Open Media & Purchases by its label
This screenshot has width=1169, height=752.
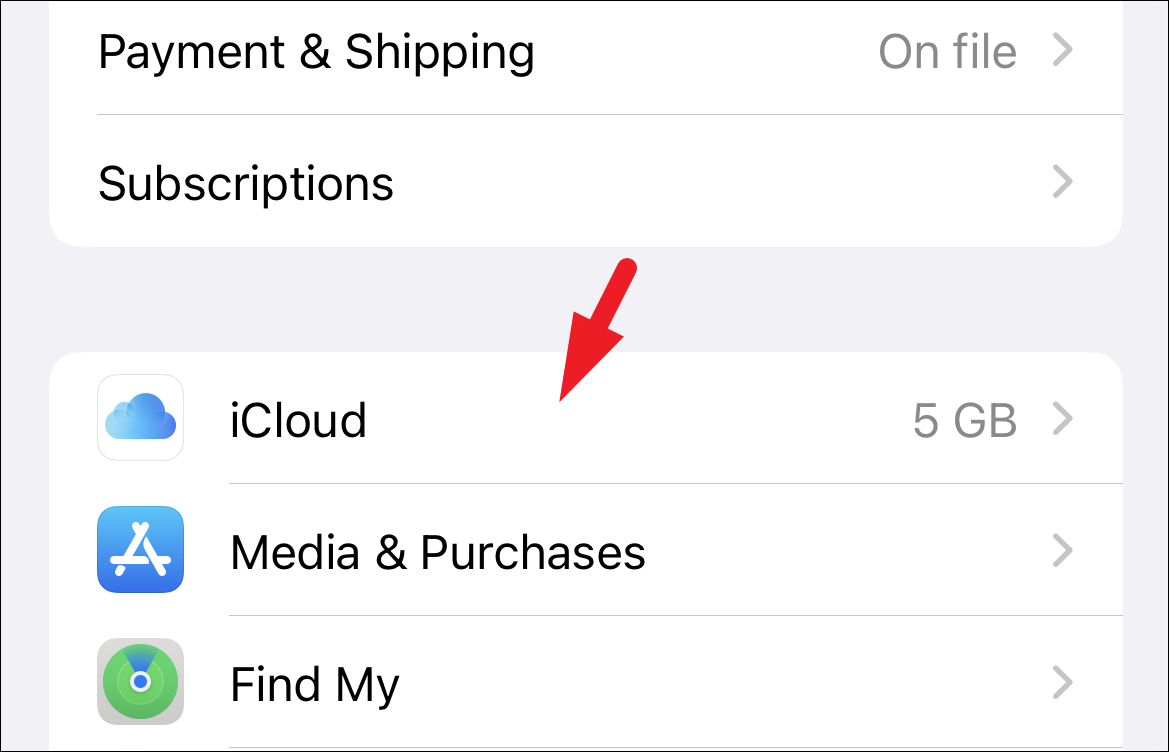tap(438, 552)
